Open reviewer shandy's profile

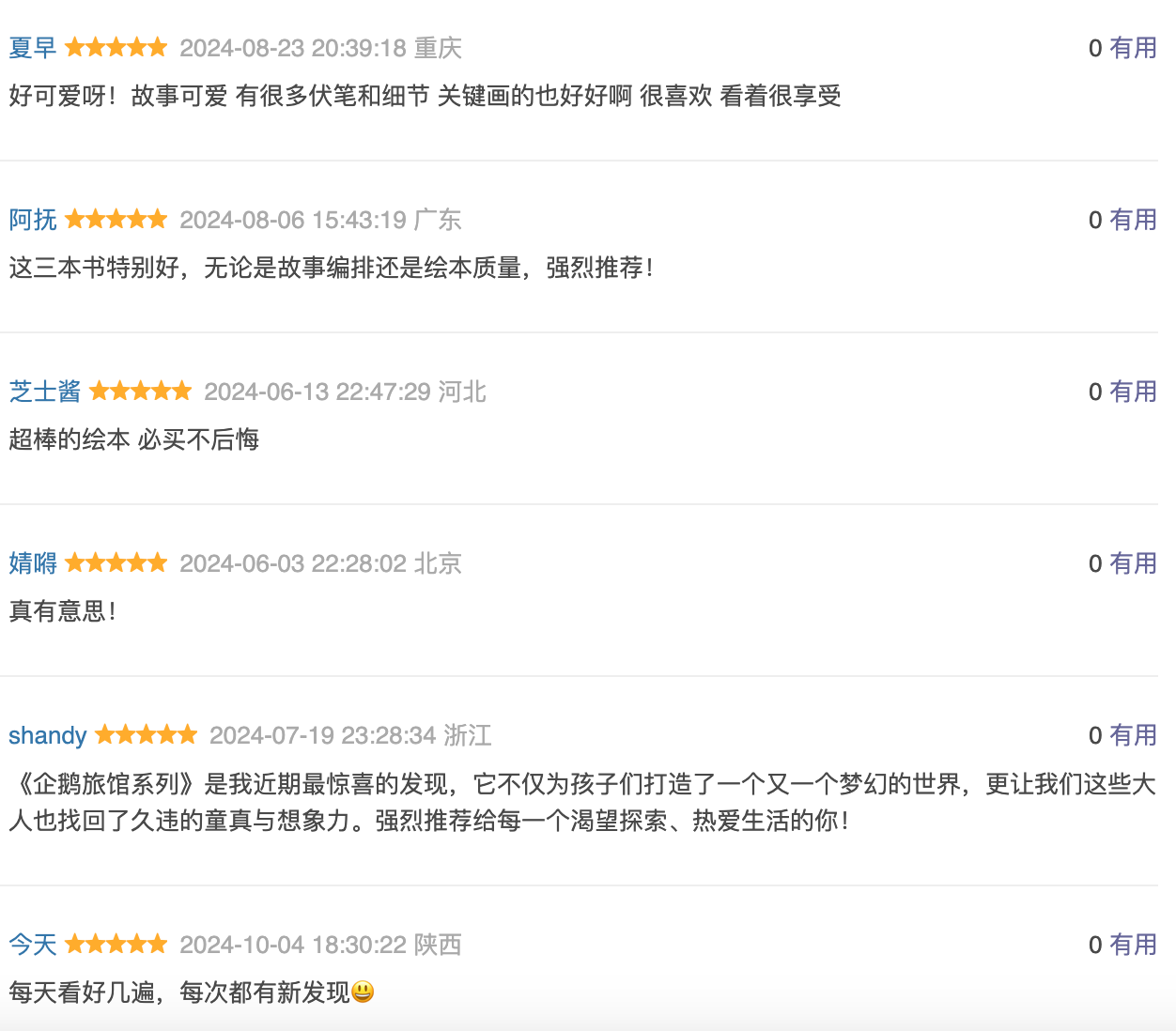click(x=48, y=735)
